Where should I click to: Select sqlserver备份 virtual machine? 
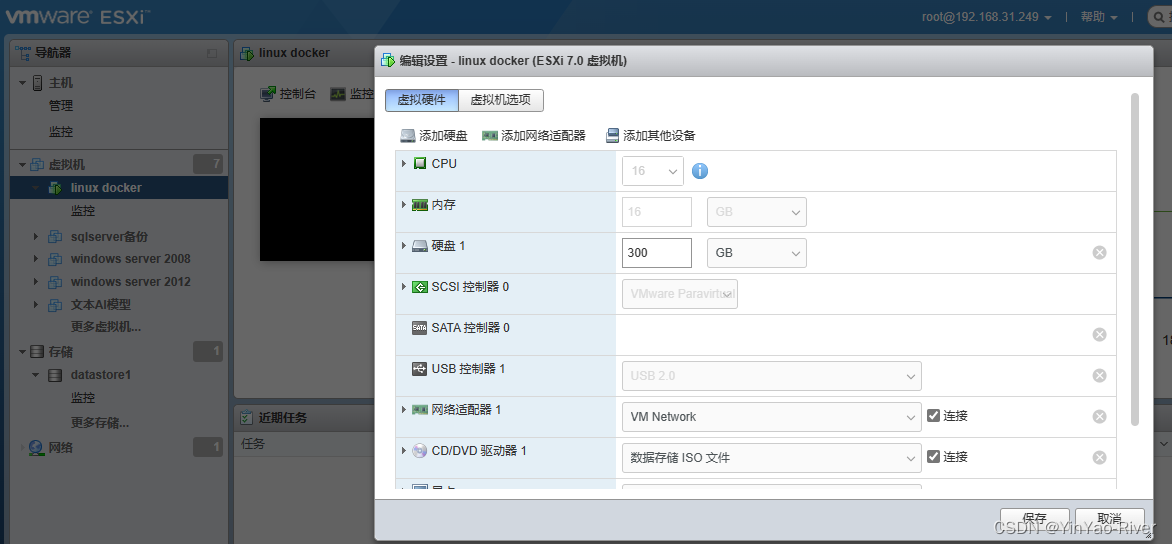[x=109, y=236]
